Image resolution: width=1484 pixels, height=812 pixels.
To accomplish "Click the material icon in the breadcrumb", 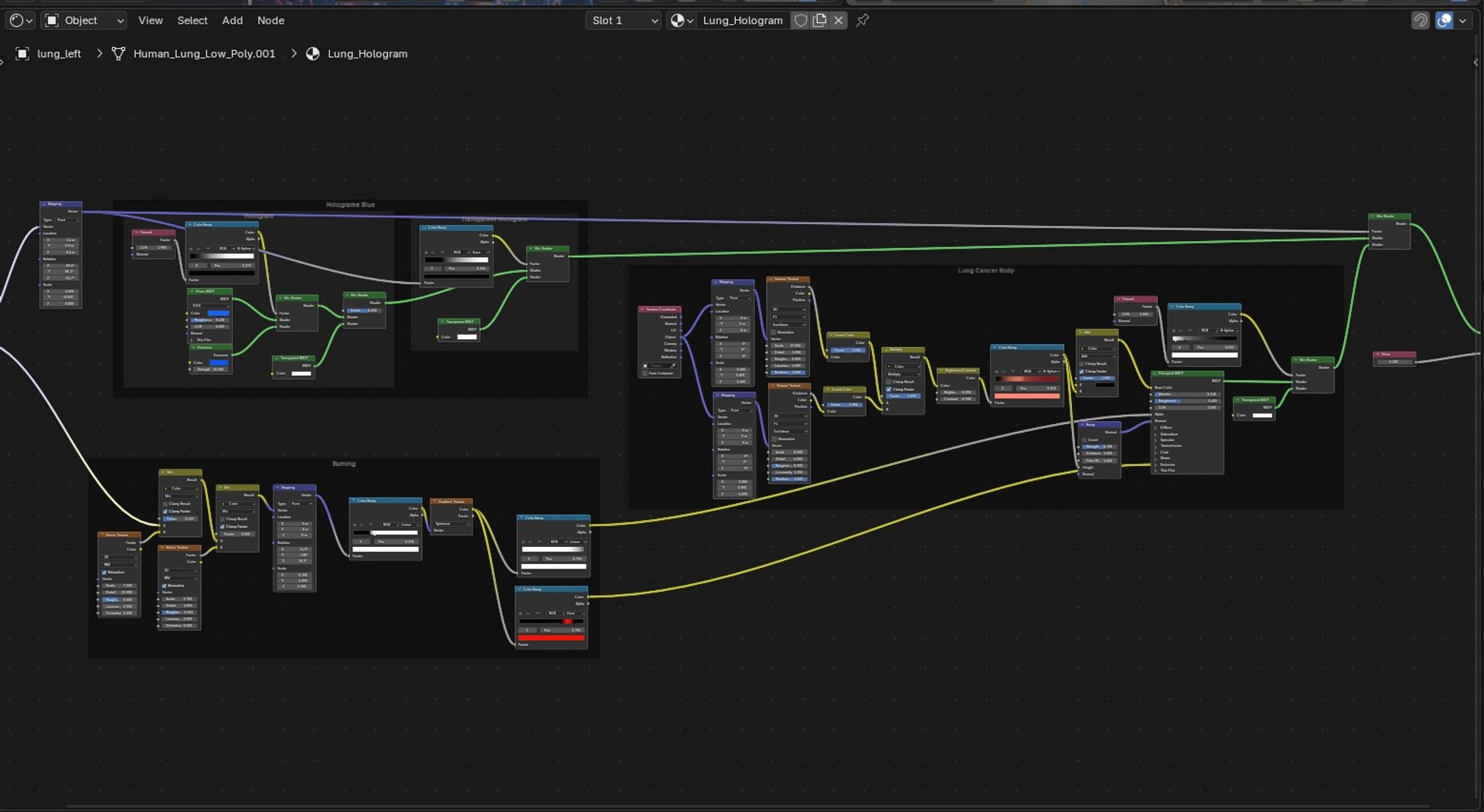I will tap(313, 53).
